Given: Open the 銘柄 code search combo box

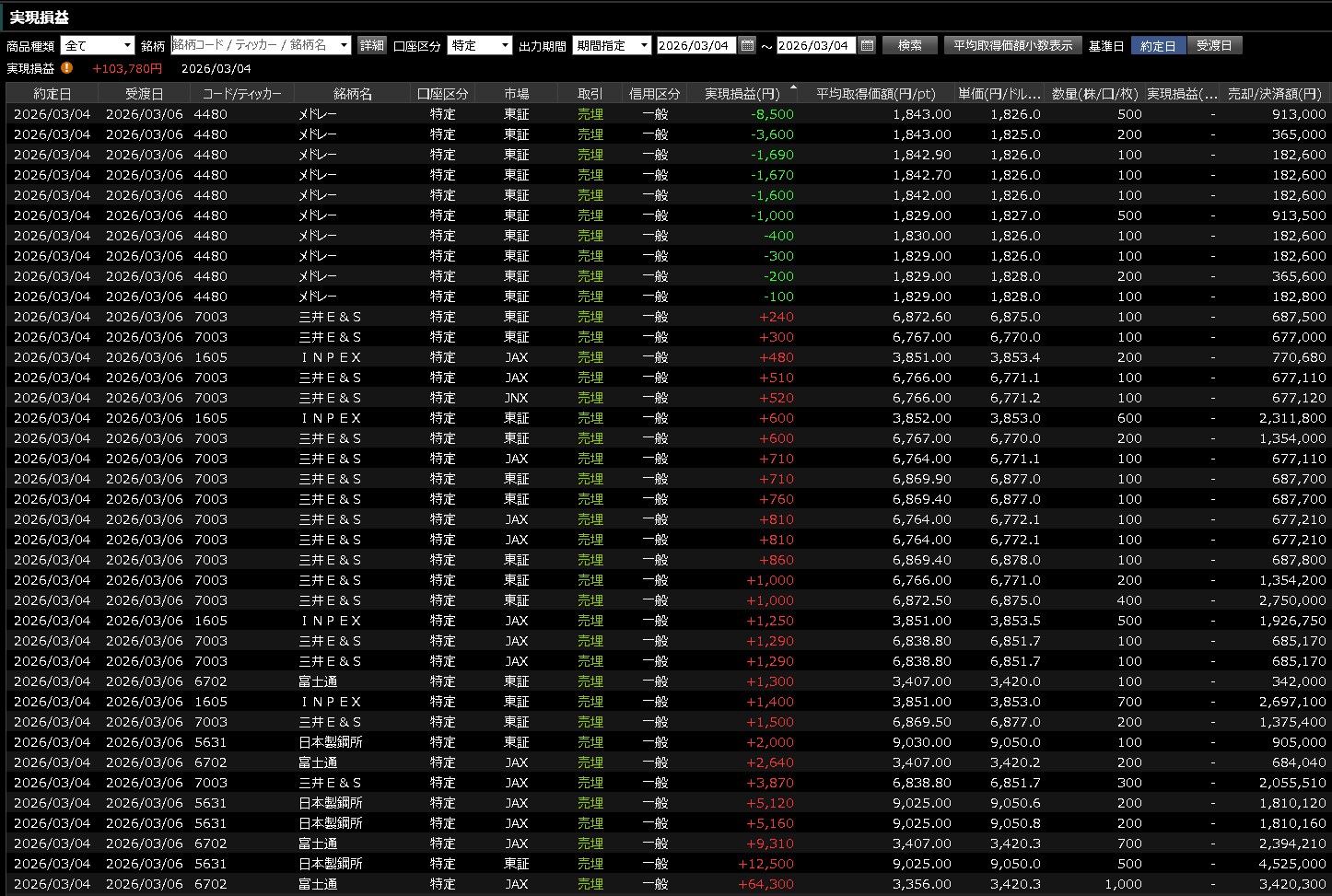Looking at the screenshot, I should pyautogui.click(x=261, y=45).
